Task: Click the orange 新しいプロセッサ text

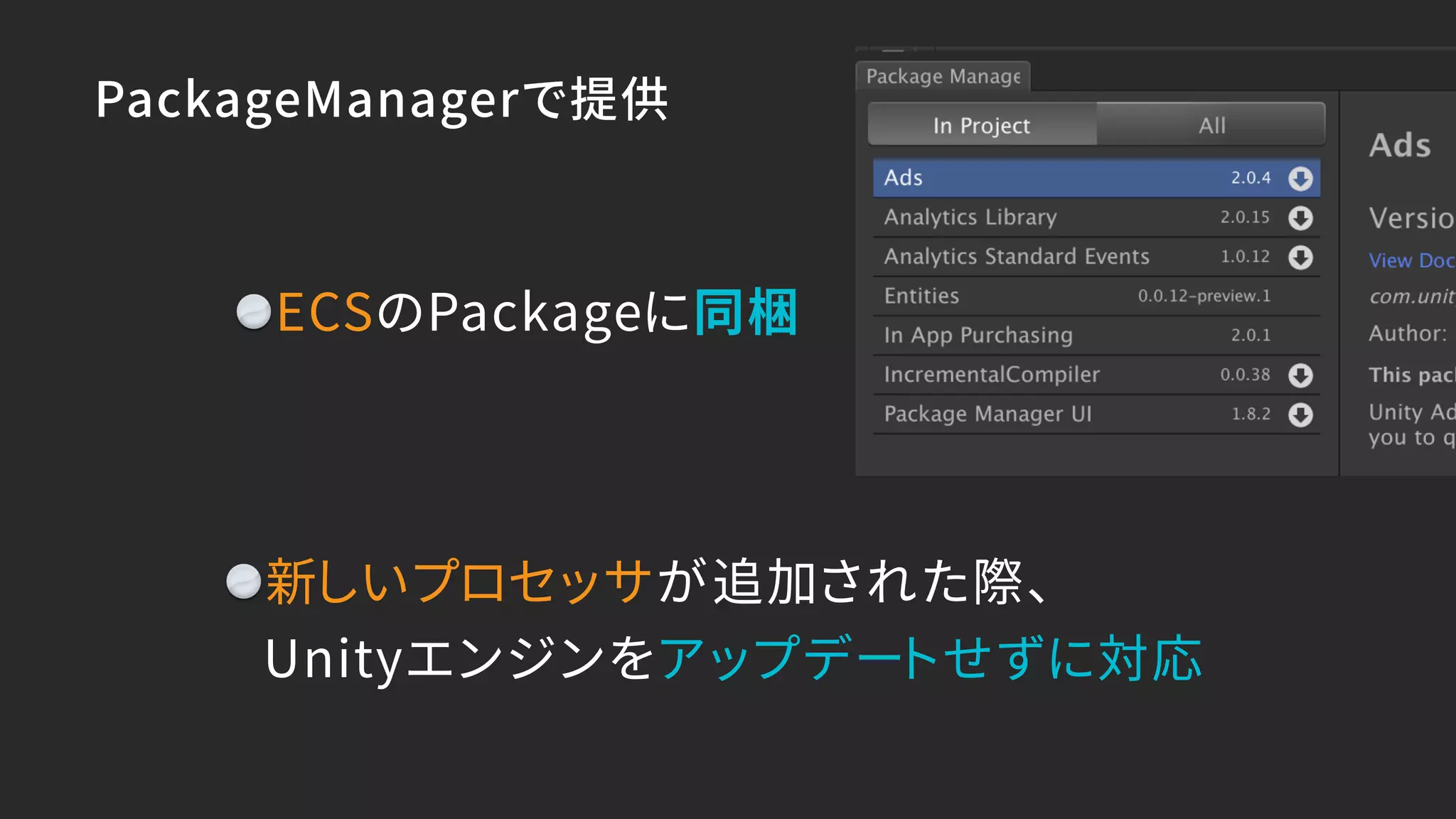Action: [459, 582]
